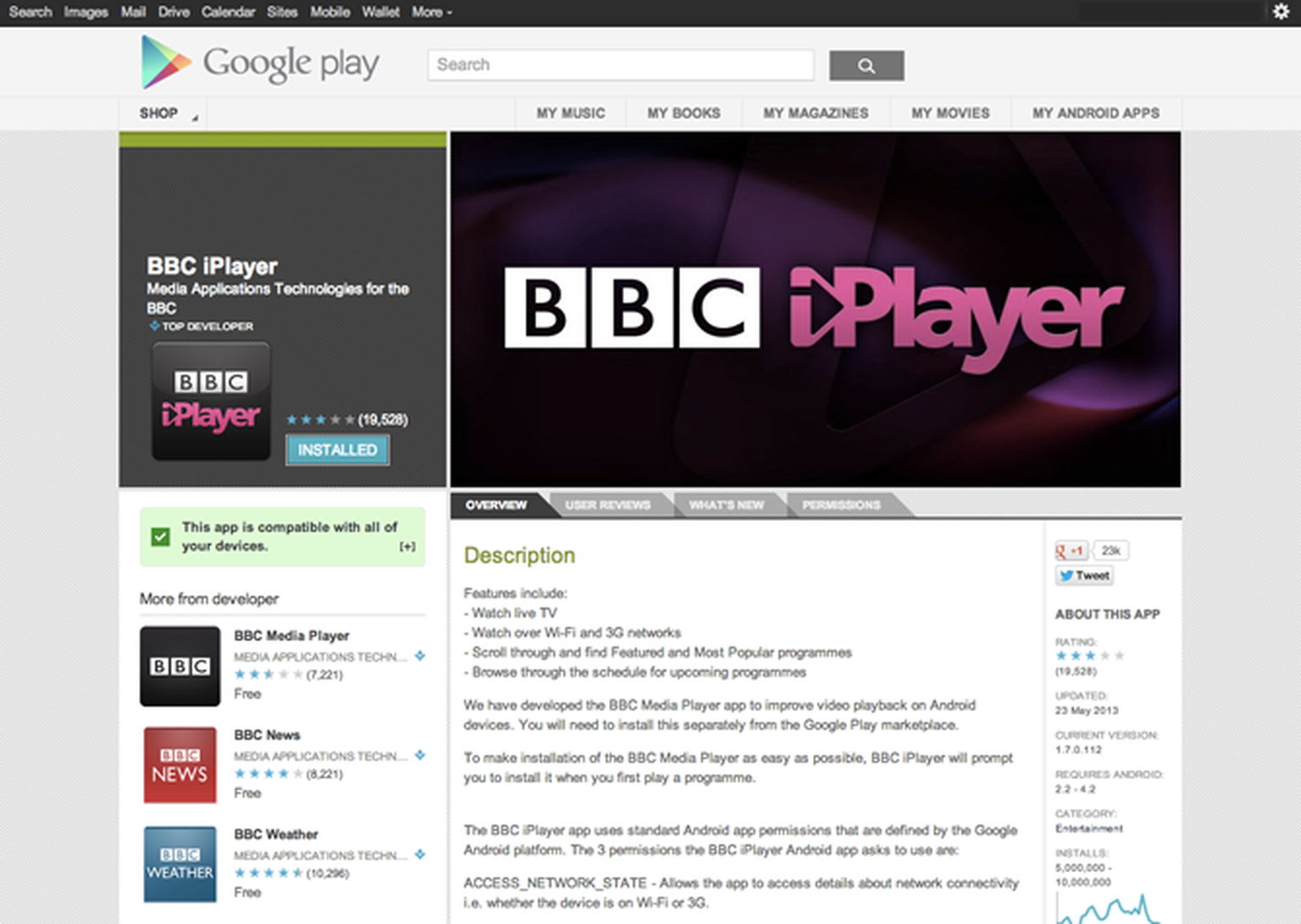
Task: Click Drive link in top bar
Action: coord(174,12)
